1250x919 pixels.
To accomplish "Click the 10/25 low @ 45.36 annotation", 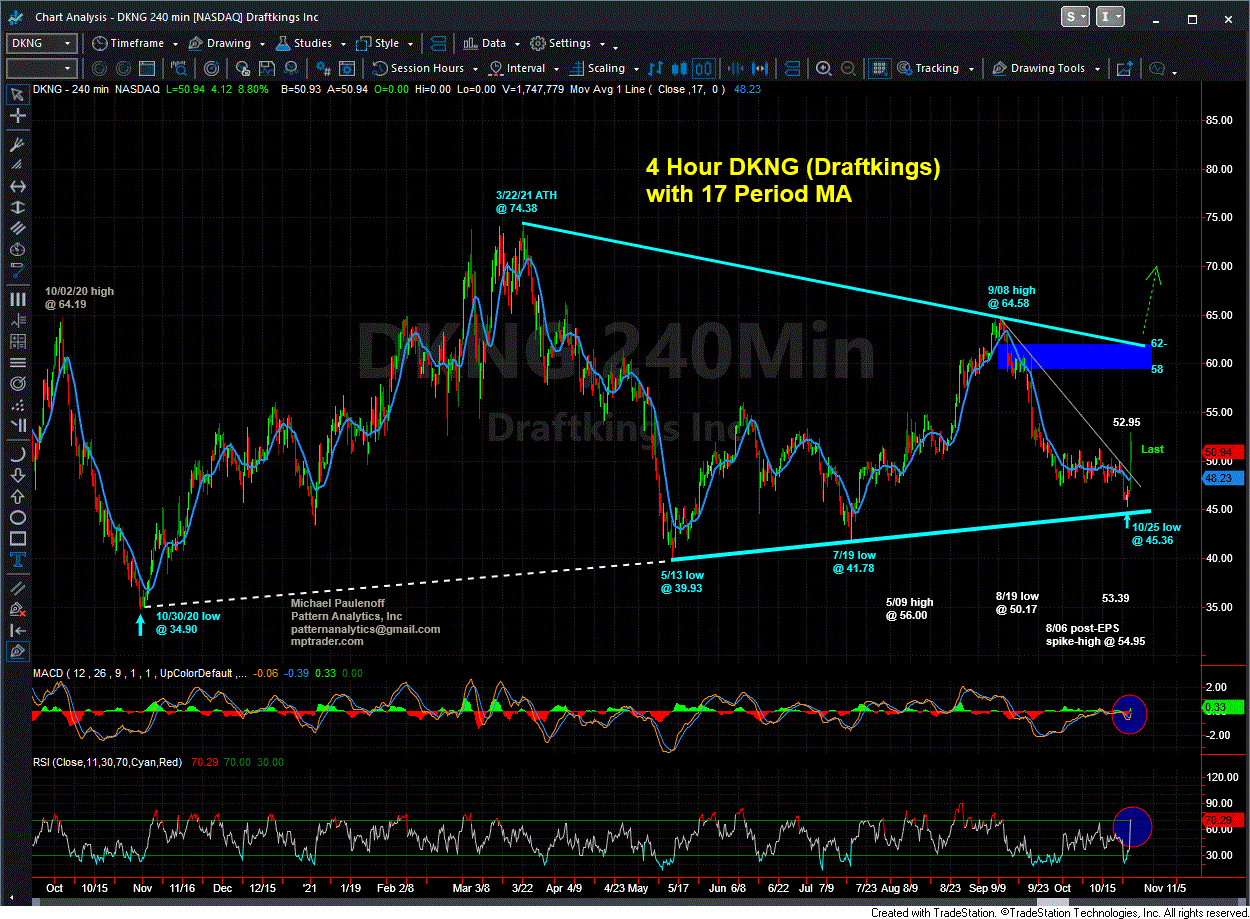I will tap(1156, 533).
